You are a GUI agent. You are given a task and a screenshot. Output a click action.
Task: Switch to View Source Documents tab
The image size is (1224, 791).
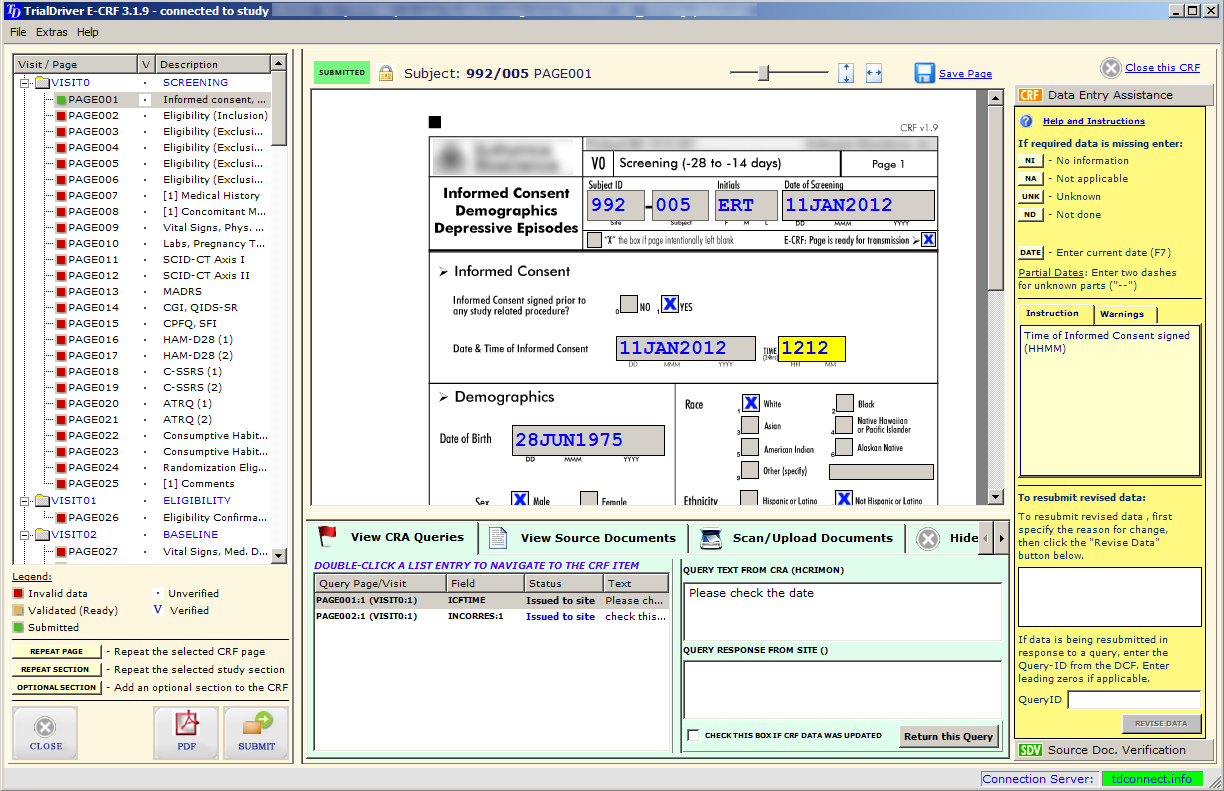pos(585,538)
